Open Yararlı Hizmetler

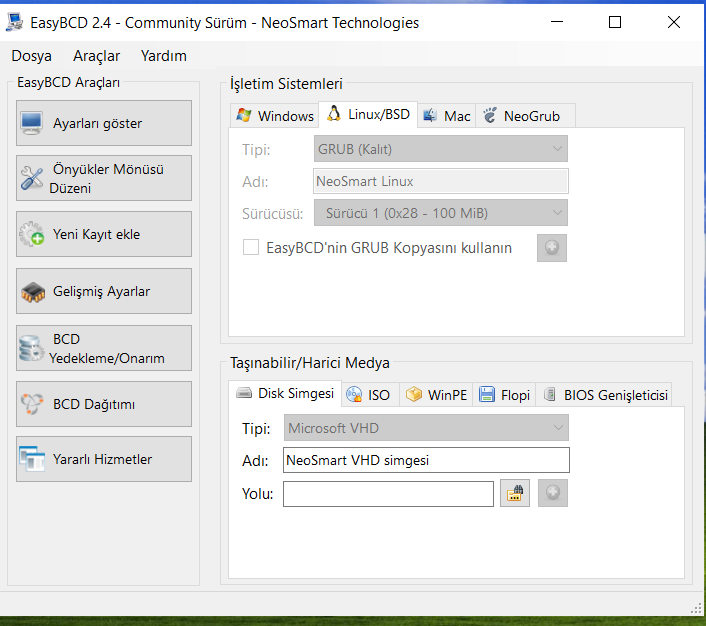click(x=104, y=459)
